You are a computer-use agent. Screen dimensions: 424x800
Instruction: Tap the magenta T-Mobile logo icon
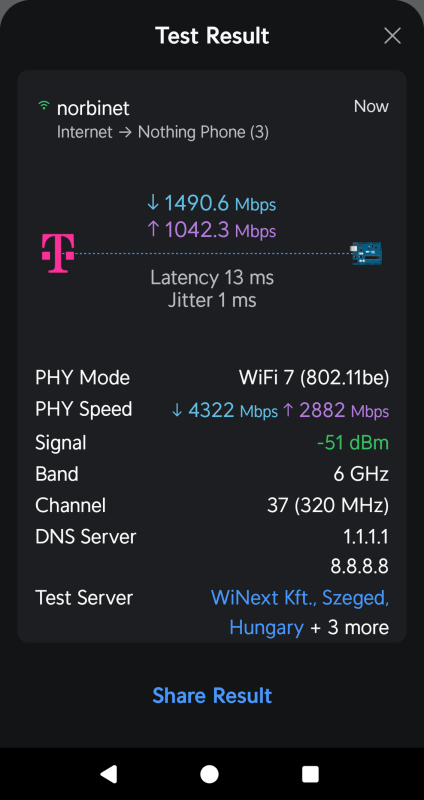tap(58, 253)
